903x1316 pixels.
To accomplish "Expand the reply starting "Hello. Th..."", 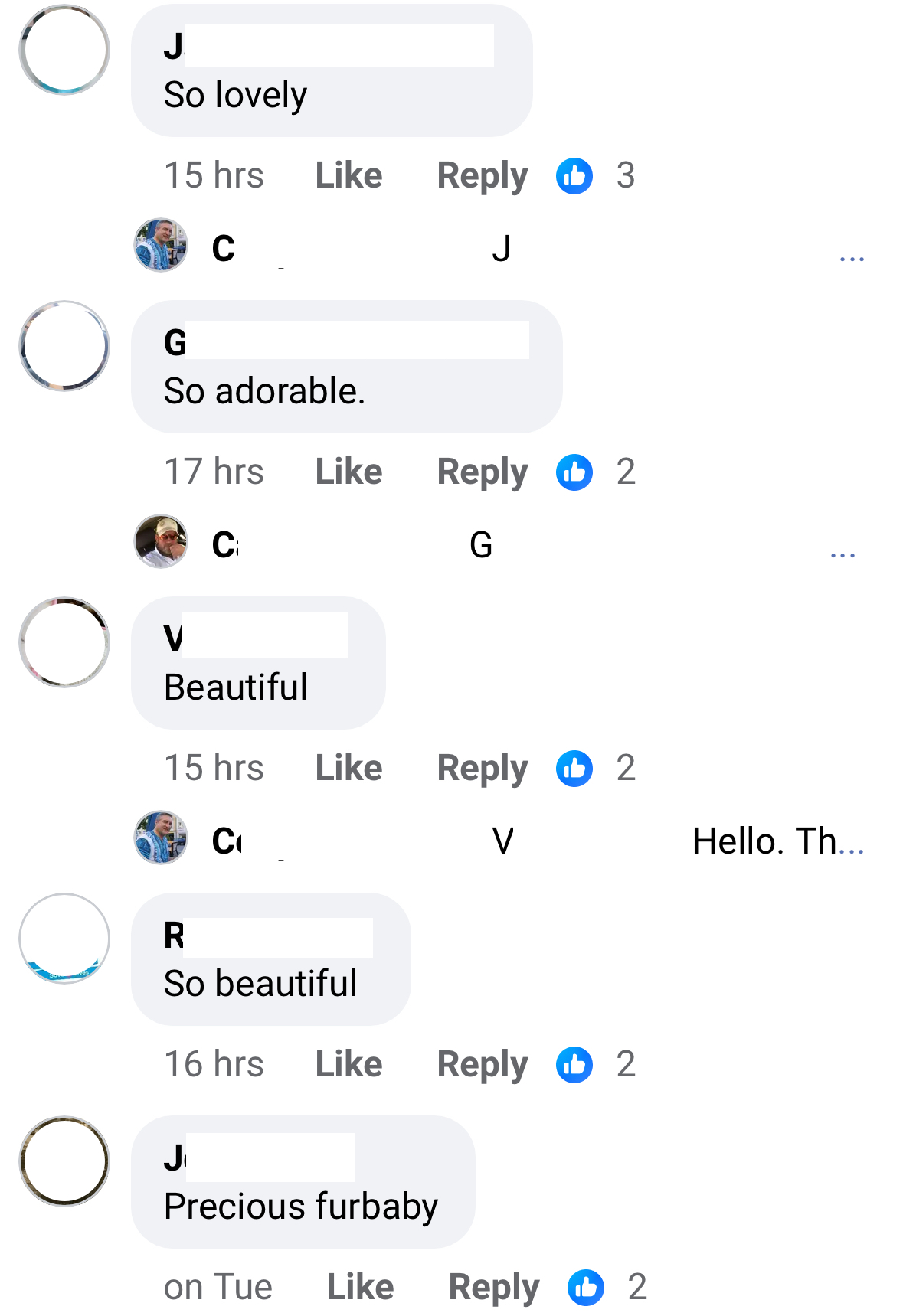I will (852, 842).
